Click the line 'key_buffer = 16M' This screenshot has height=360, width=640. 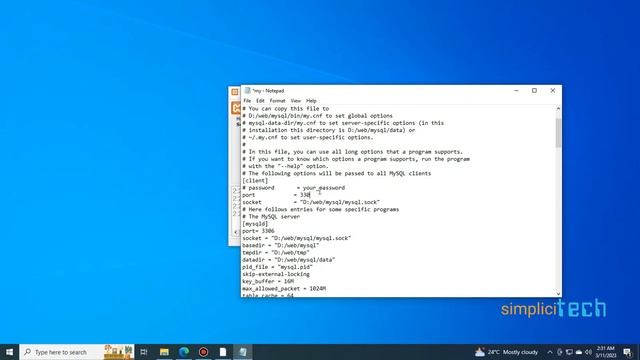pyautogui.click(x=268, y=281)
